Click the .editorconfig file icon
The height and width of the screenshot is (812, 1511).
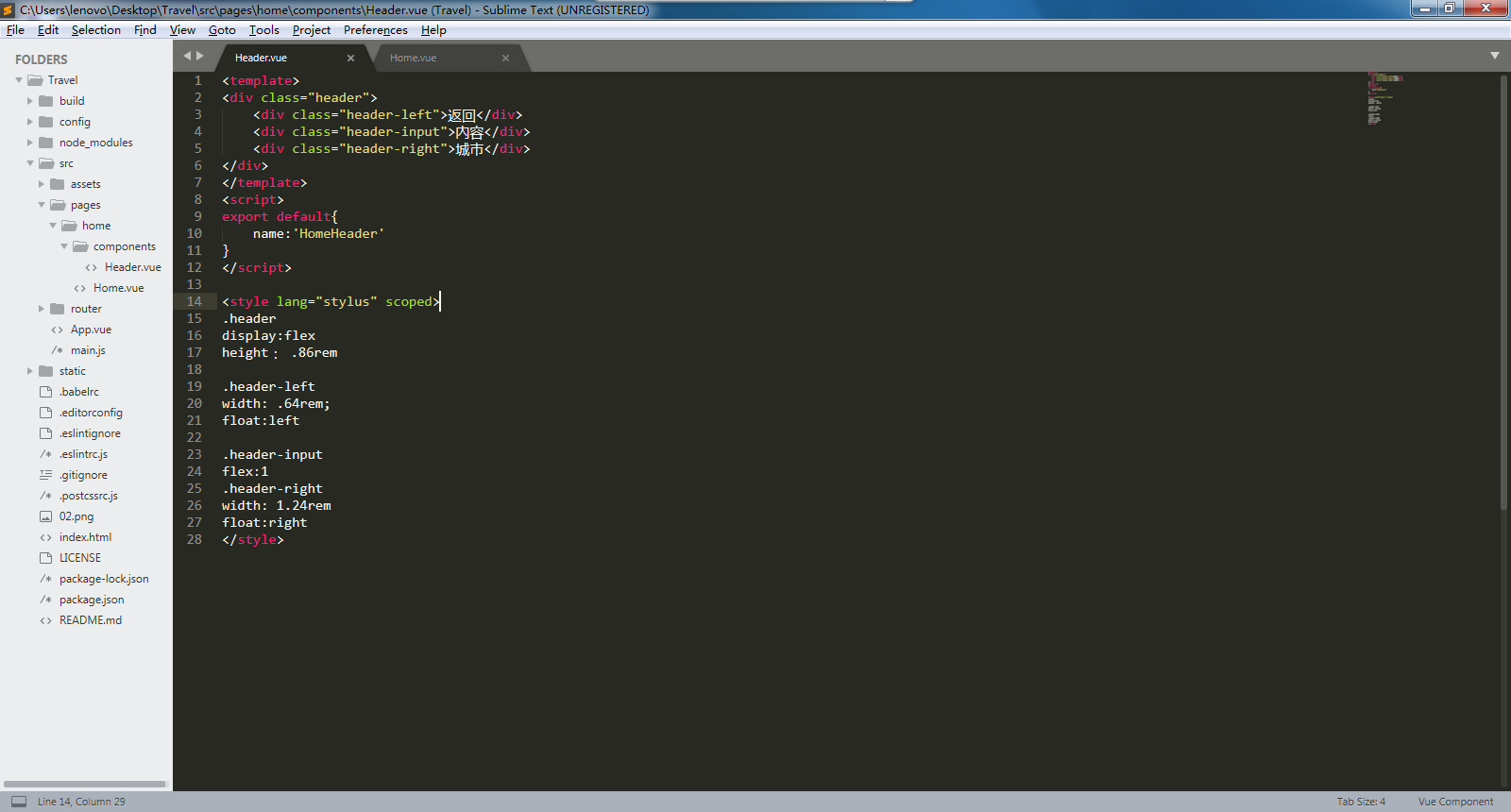point(45,413)
